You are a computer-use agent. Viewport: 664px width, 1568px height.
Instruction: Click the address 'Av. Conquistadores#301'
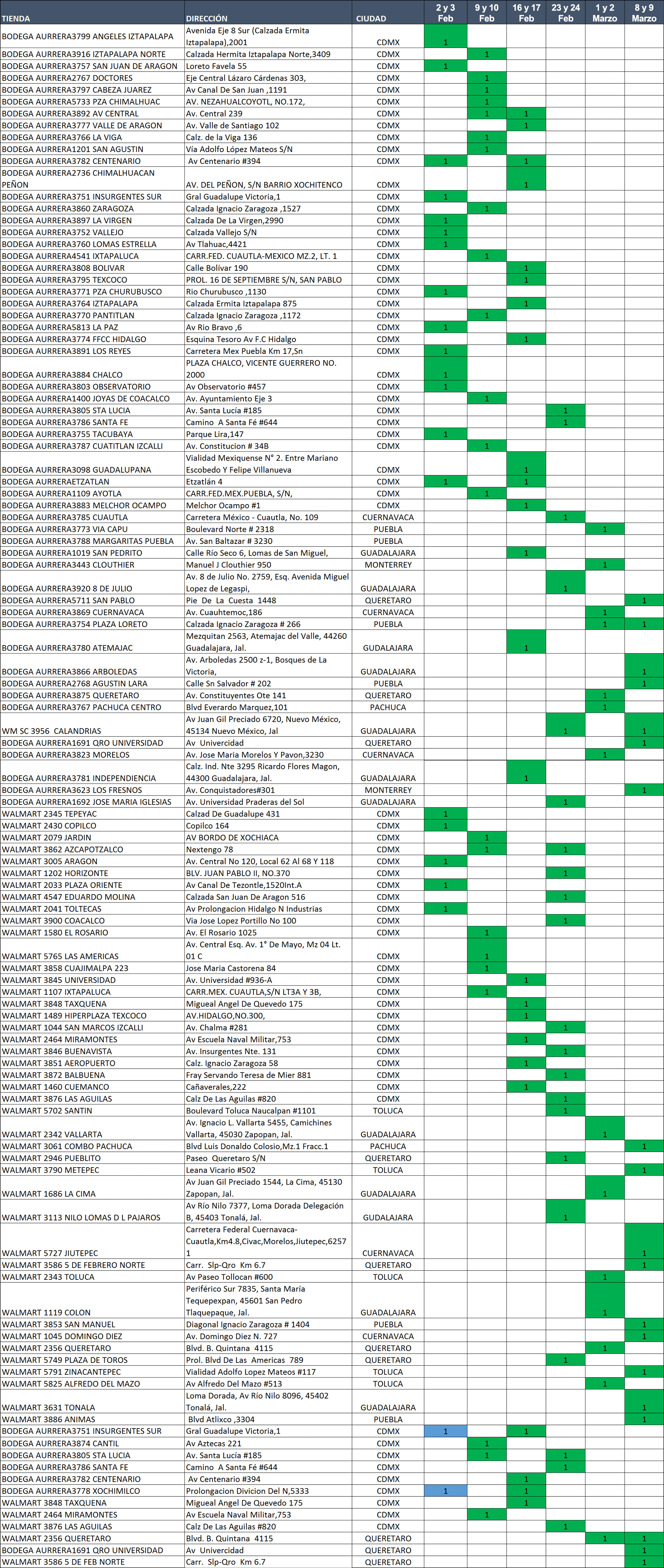(231, 790)
